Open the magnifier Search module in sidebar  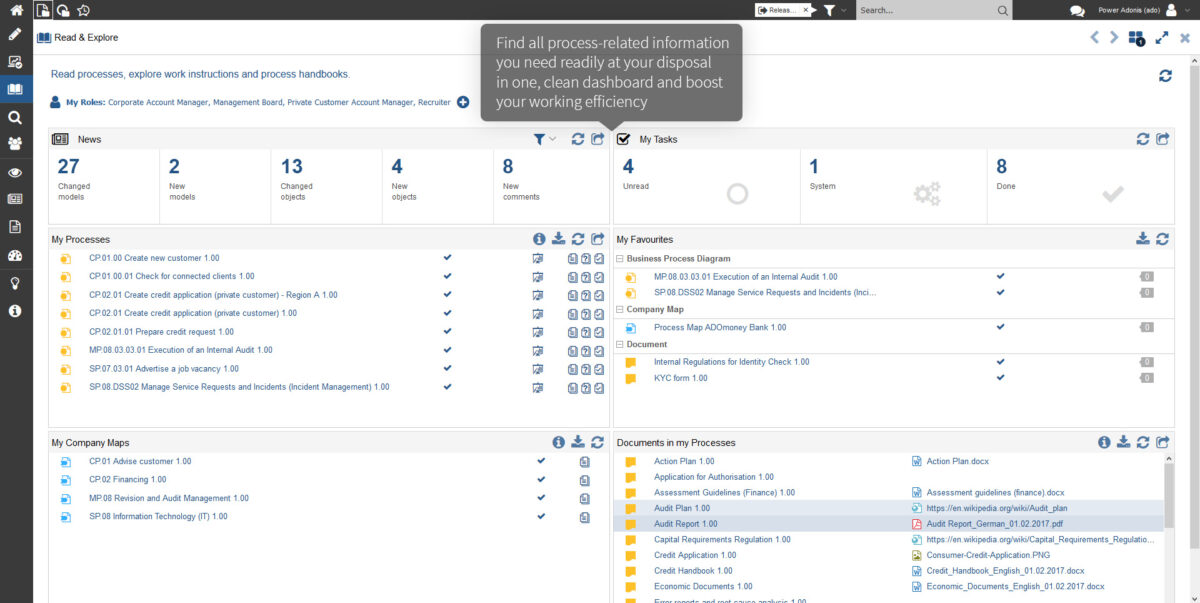(x=15, y=117)
